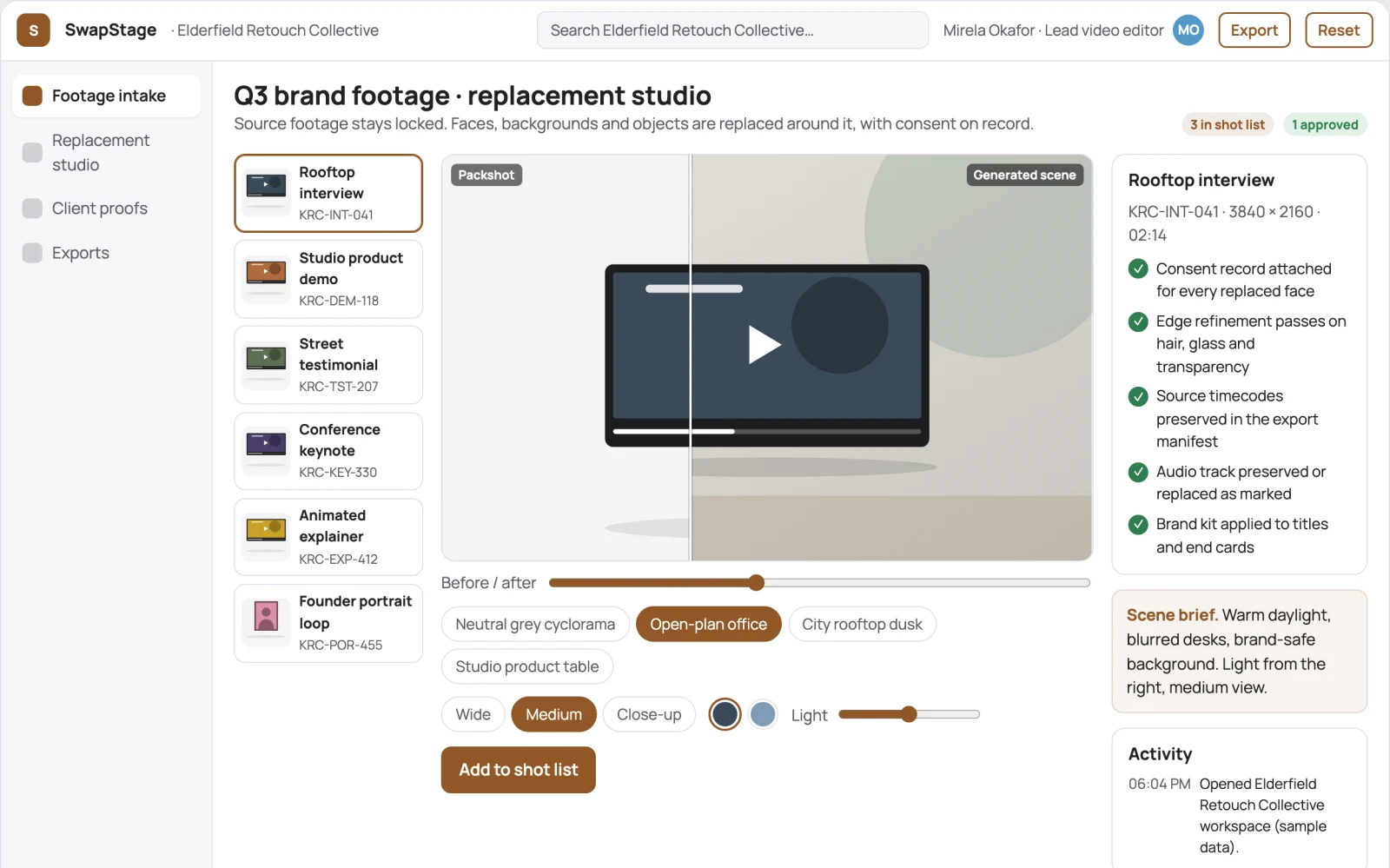Click the 3 in shot list badge
Viewport: 1390px width, 868px height.
point(1227,124)
